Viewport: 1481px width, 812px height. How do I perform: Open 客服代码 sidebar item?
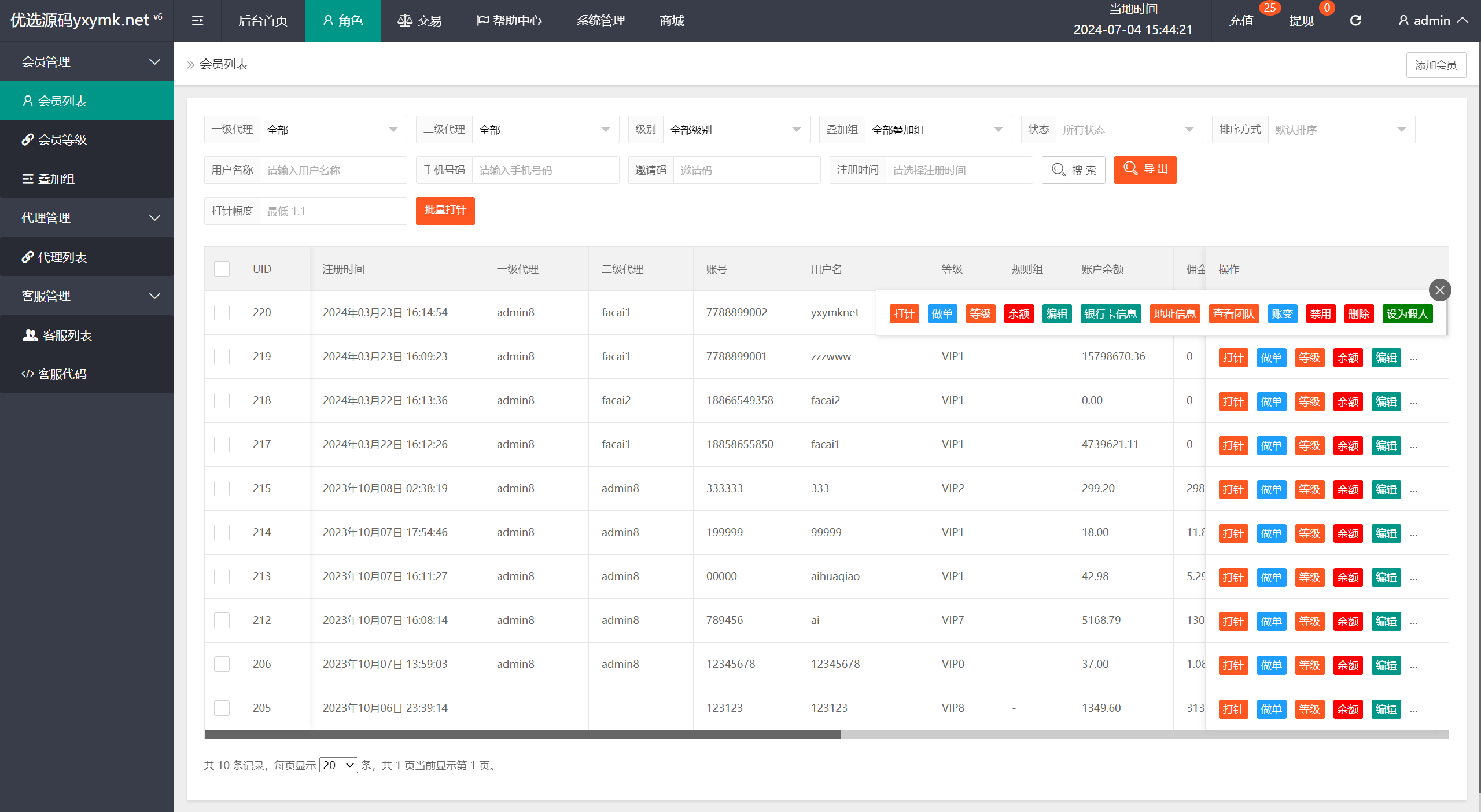point(62,374)
